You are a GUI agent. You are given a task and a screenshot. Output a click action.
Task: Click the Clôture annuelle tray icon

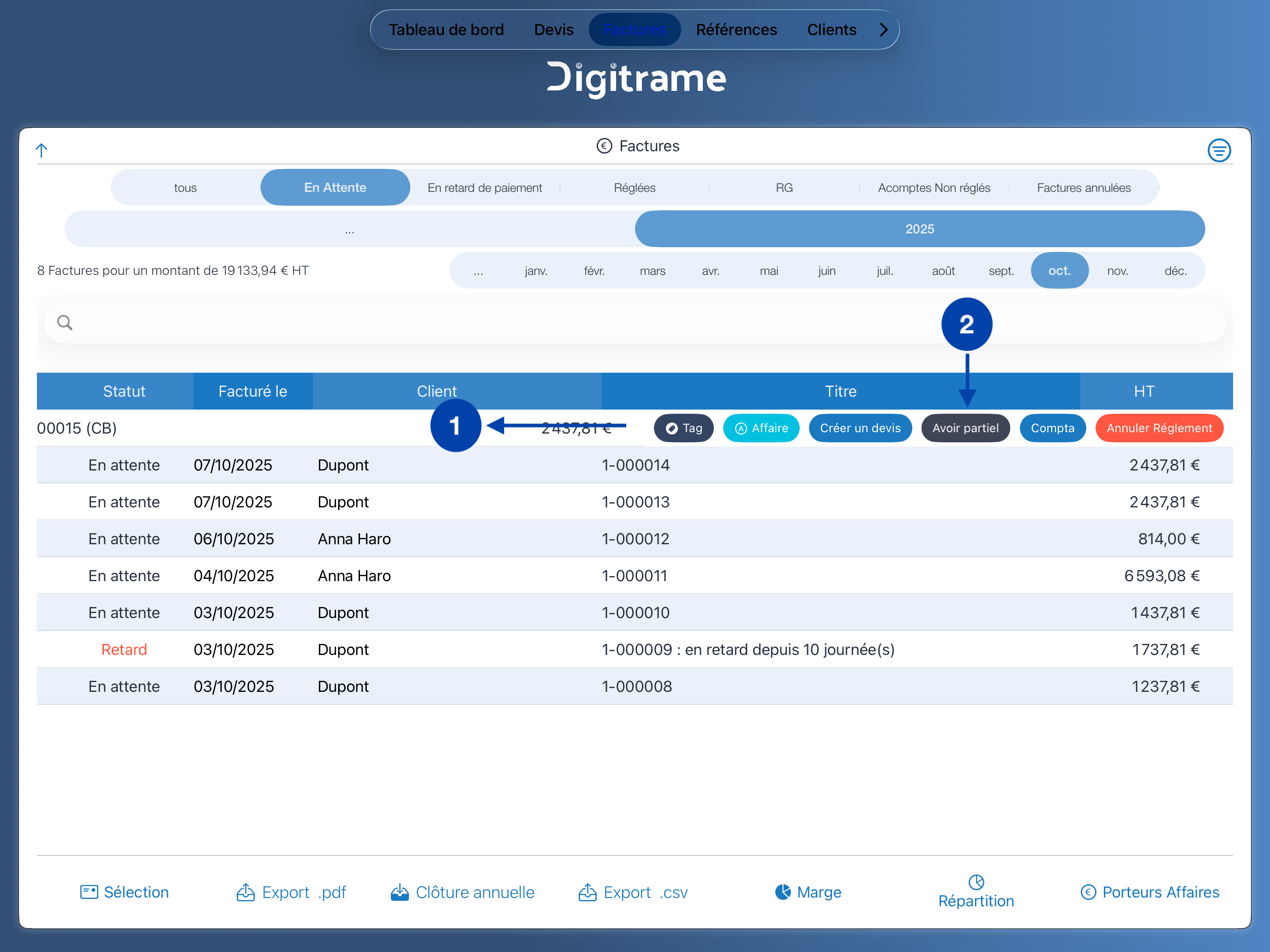(x=400, y=892)
